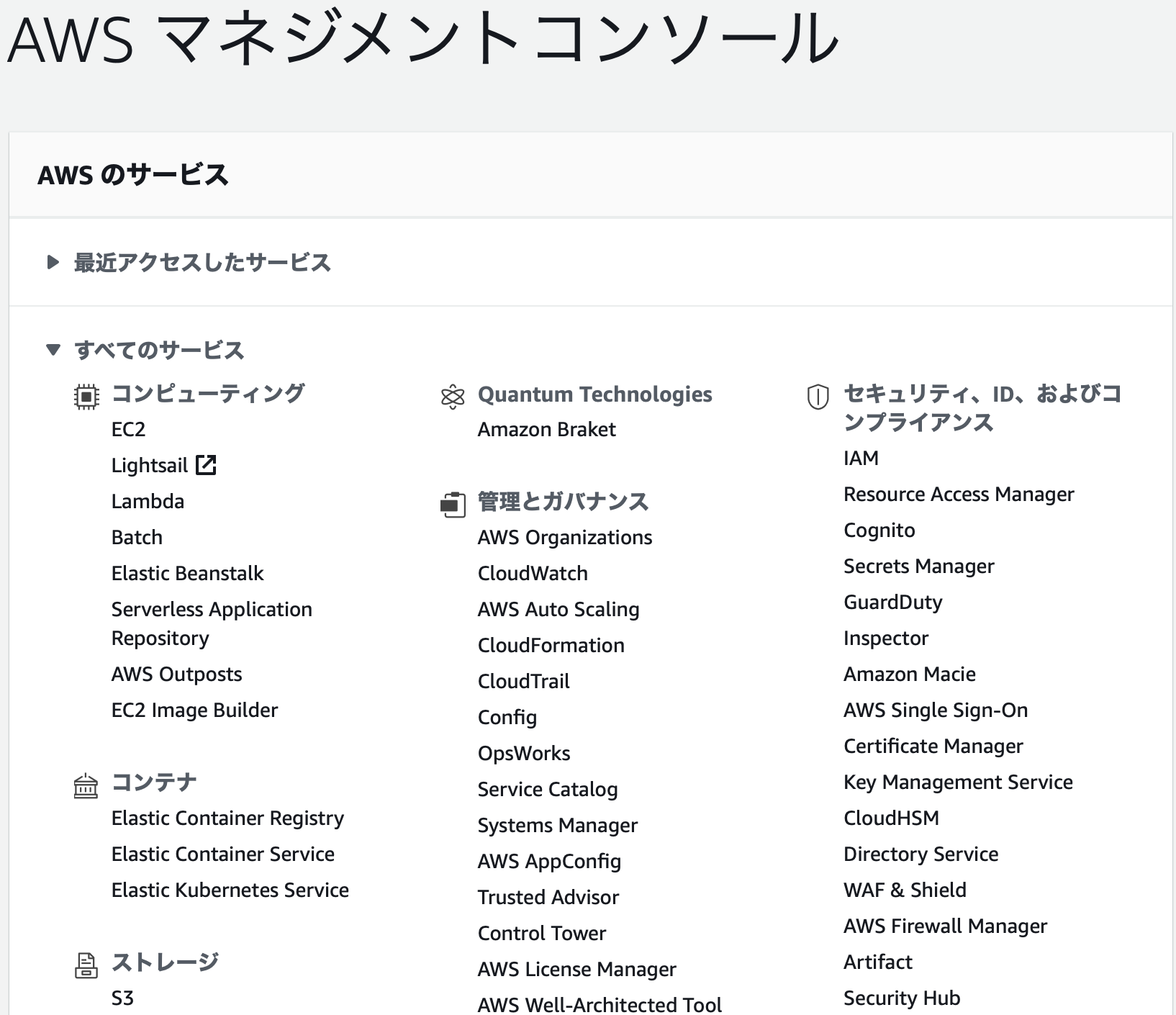Open AWS Organizations
The image size is (1176, 1015).
coord(565,537)
